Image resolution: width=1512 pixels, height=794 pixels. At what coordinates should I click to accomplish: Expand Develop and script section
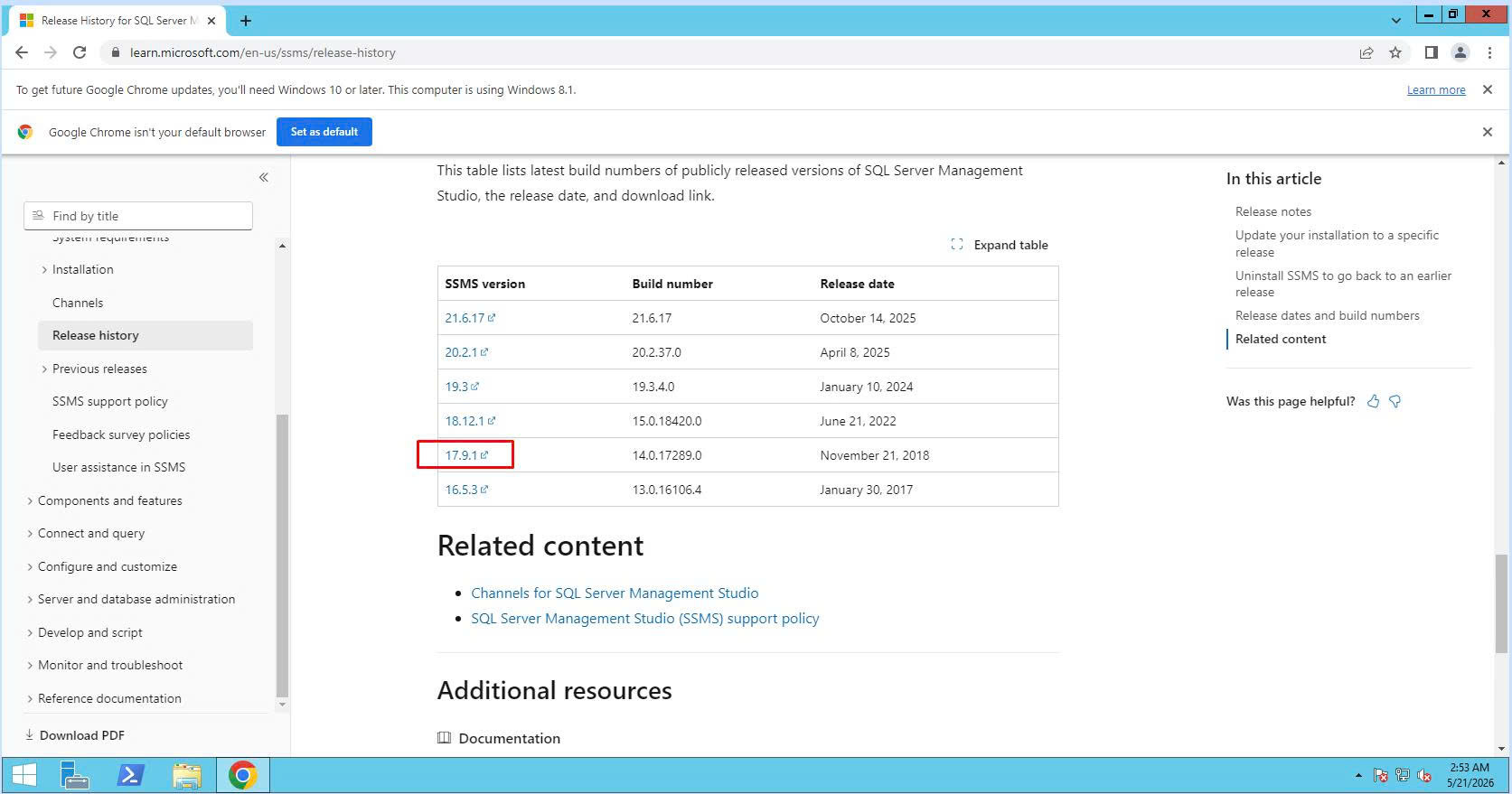(x=30, y=632)
